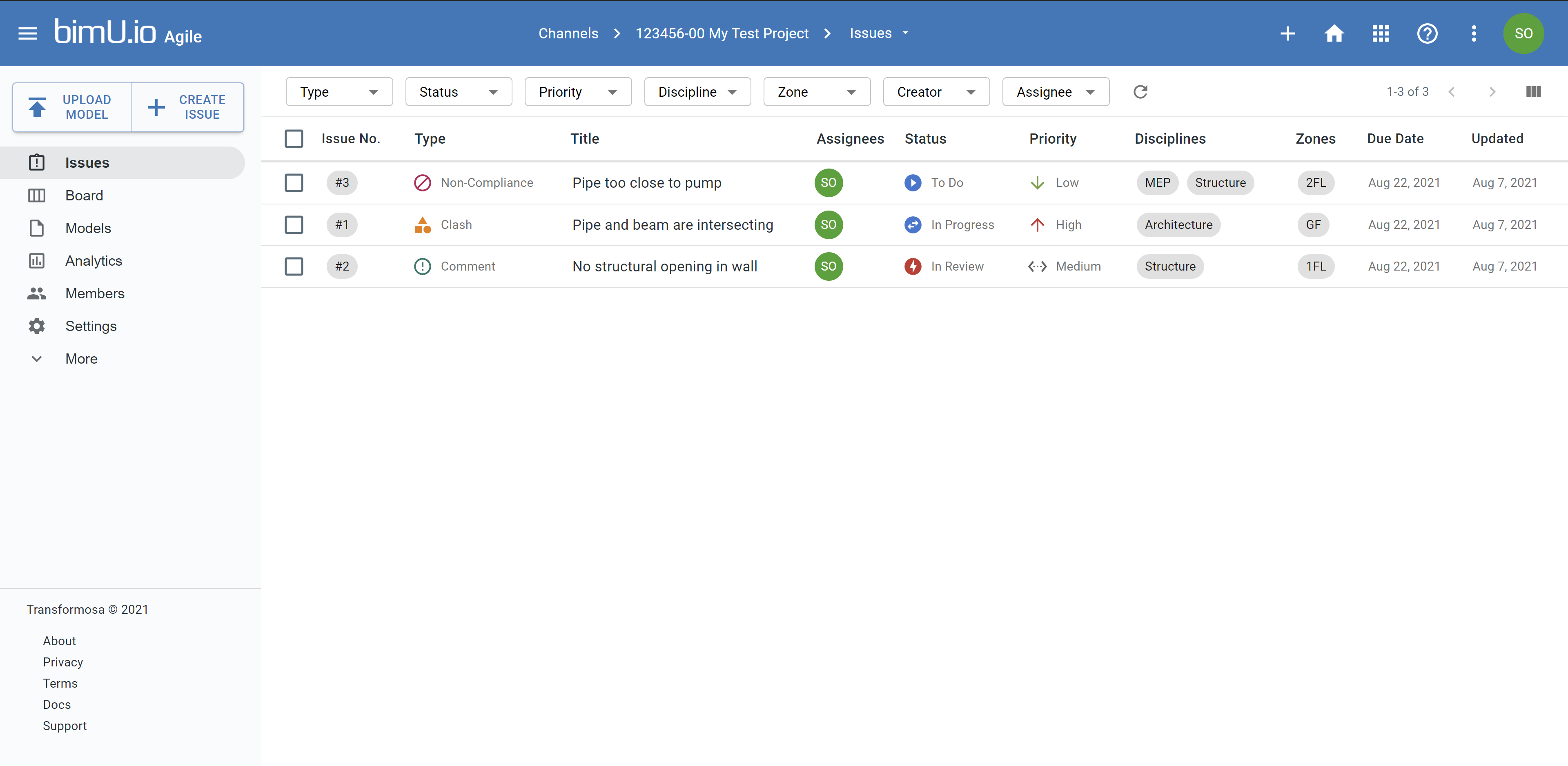Click the Upload Model button
The width and height of the screenshot is (1568, 766).
click(x=72, y=107)
